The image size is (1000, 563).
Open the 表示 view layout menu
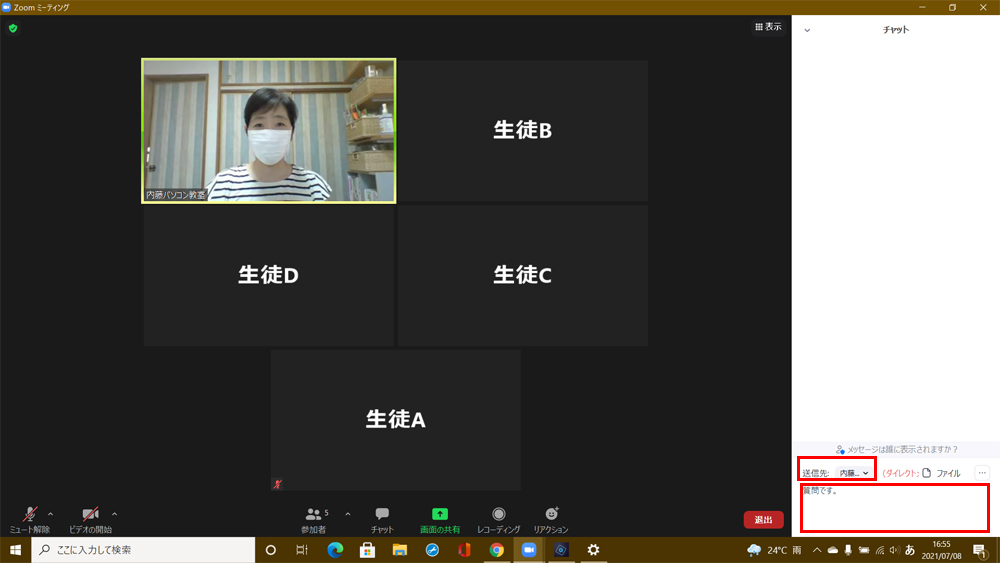[x=768, y=27]
